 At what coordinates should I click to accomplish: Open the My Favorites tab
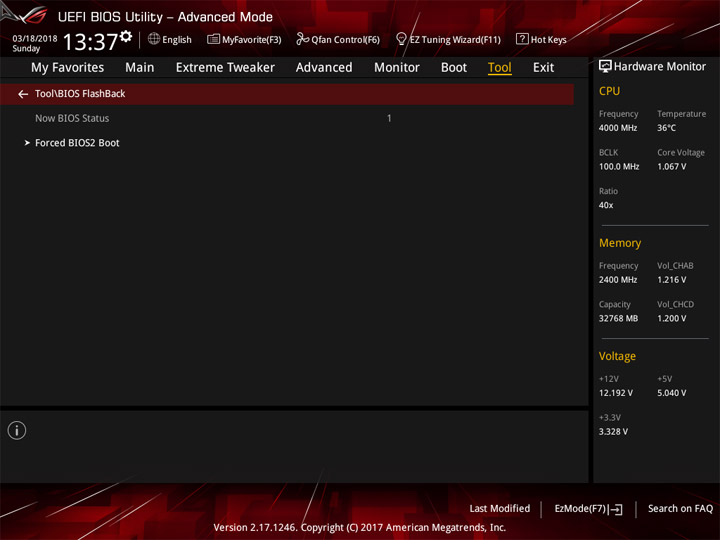click(68, 68)
